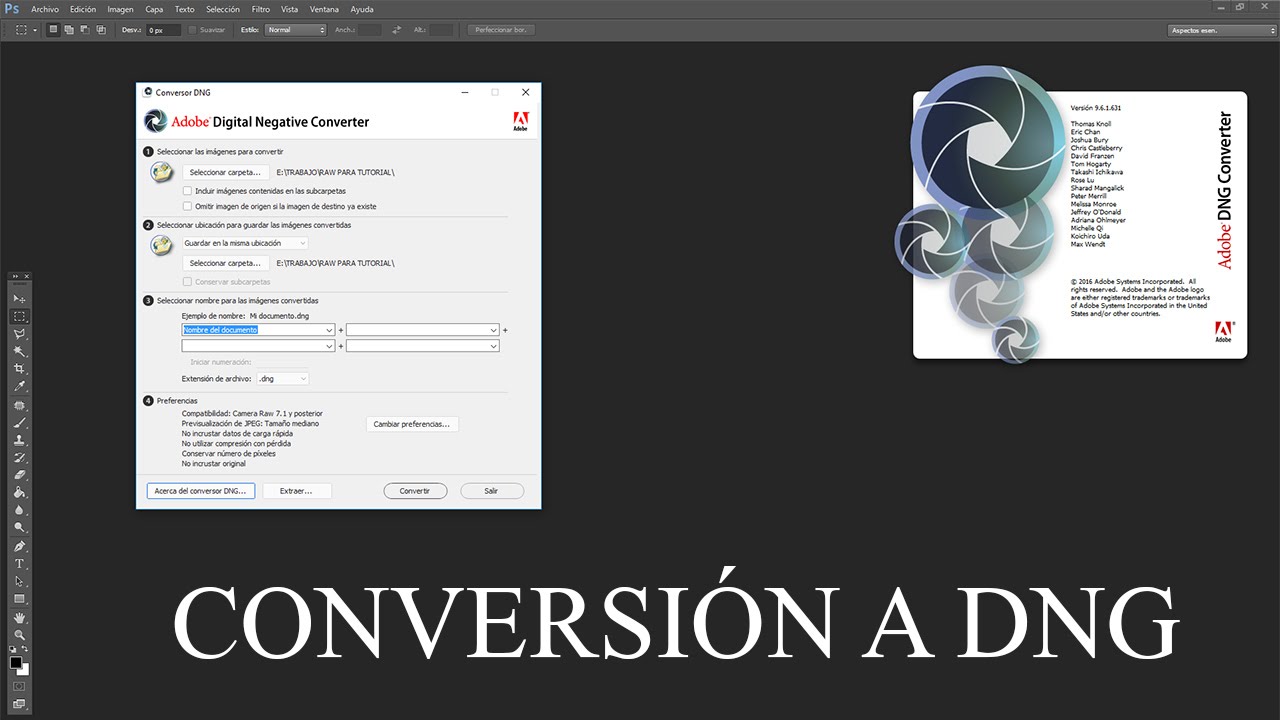Select the Polygonal Lasso tool
1280x720 pixels.
19,334
